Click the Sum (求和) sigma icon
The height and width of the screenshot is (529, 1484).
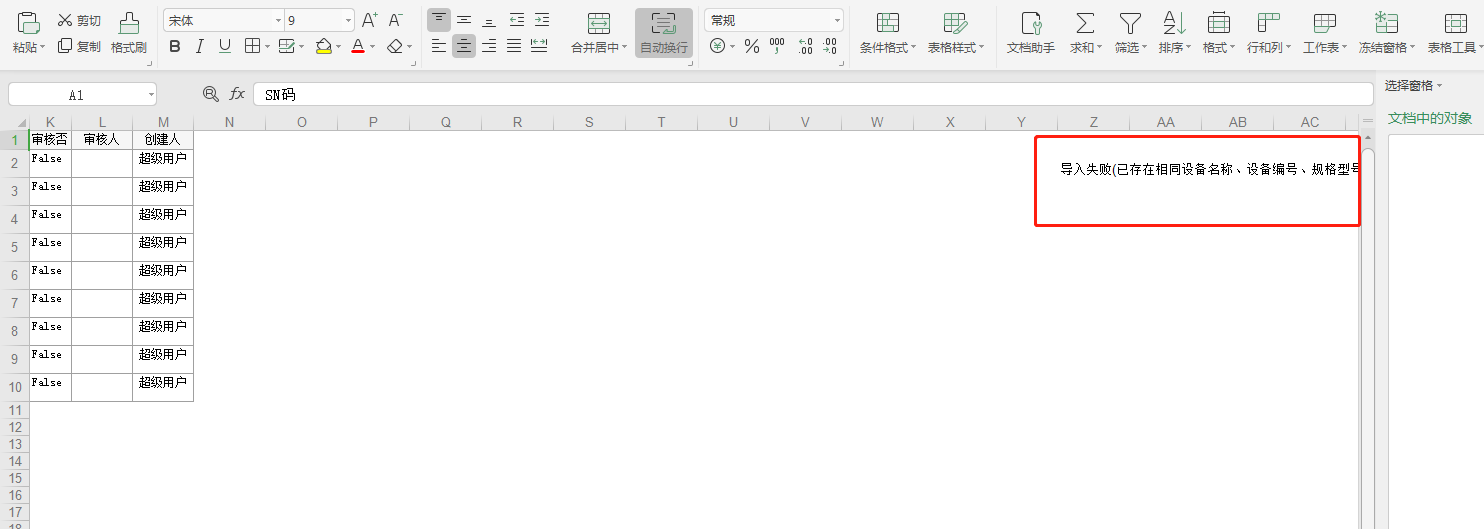pos(1084,23)
